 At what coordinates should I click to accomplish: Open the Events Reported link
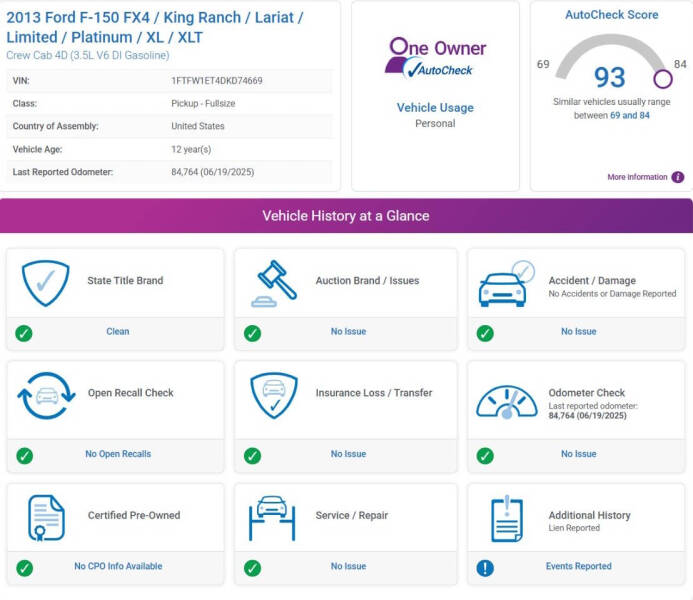pyautogui.click(x=578, y=566)
